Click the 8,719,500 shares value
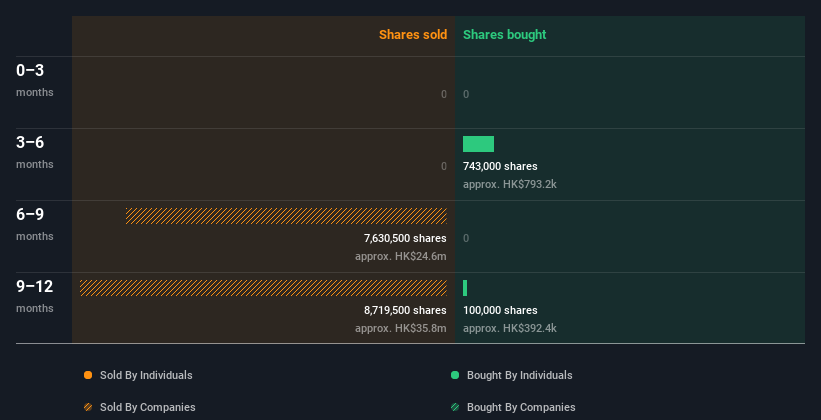Viewport: 821px width, 420px height. (405, 311)
